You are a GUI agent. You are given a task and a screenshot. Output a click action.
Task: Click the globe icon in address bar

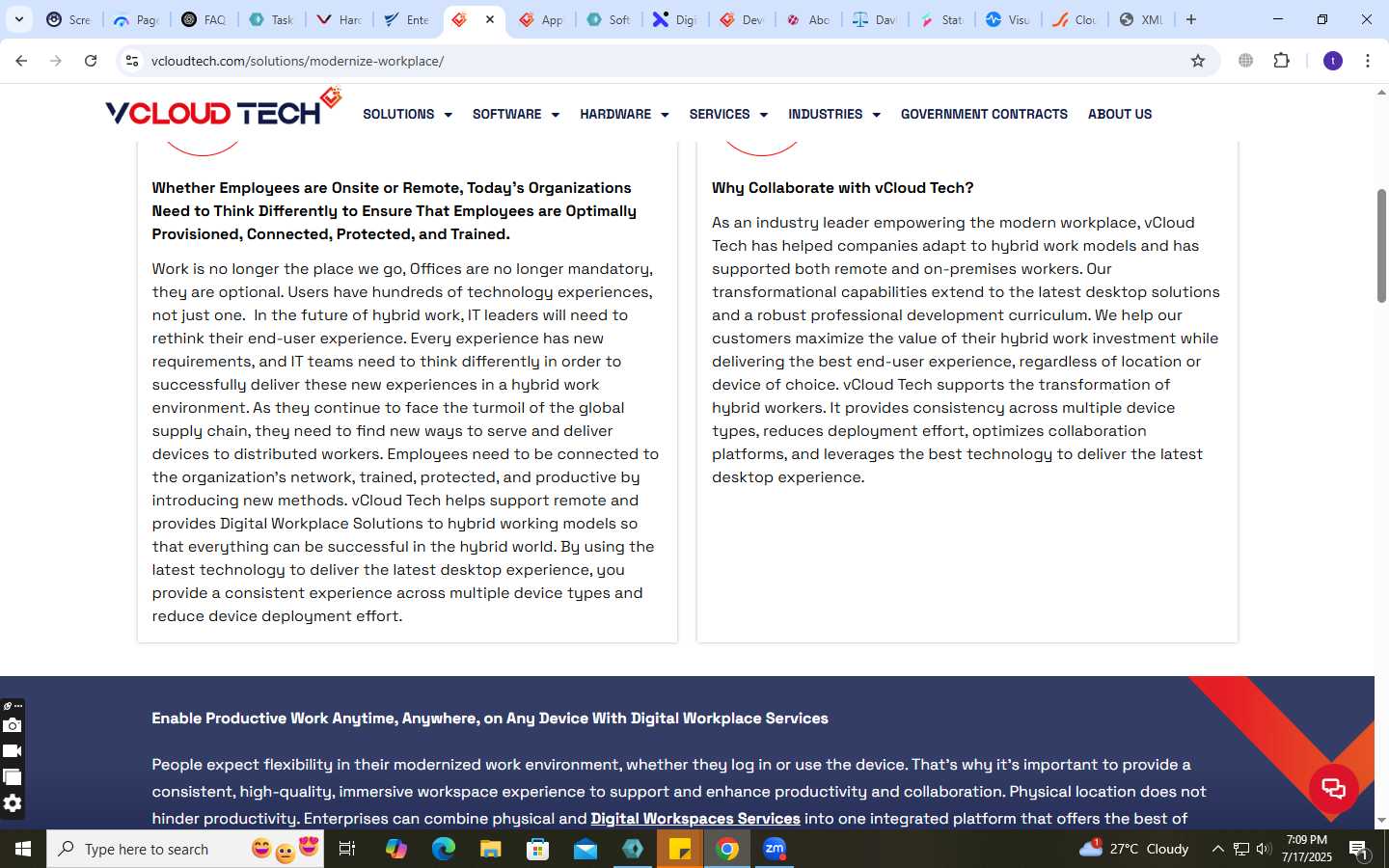click(x=1245, y=61)
